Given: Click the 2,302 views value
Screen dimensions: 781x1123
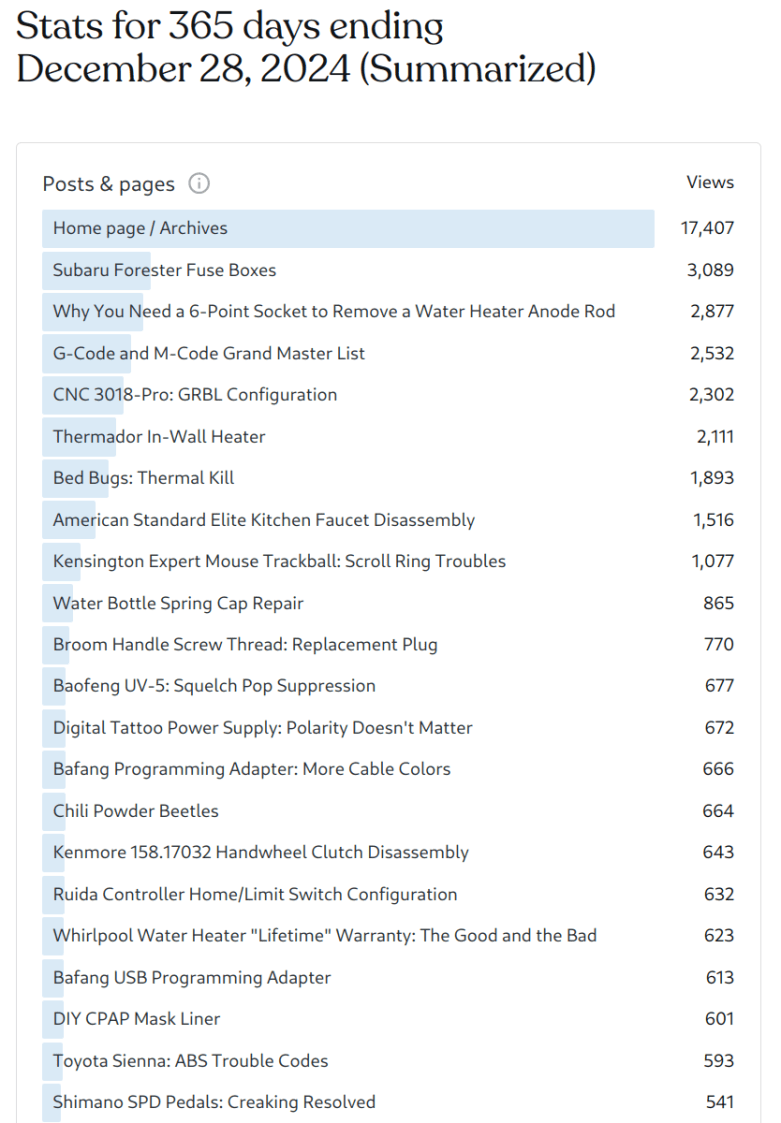Looking at the screenshot, I should point(711,395).
